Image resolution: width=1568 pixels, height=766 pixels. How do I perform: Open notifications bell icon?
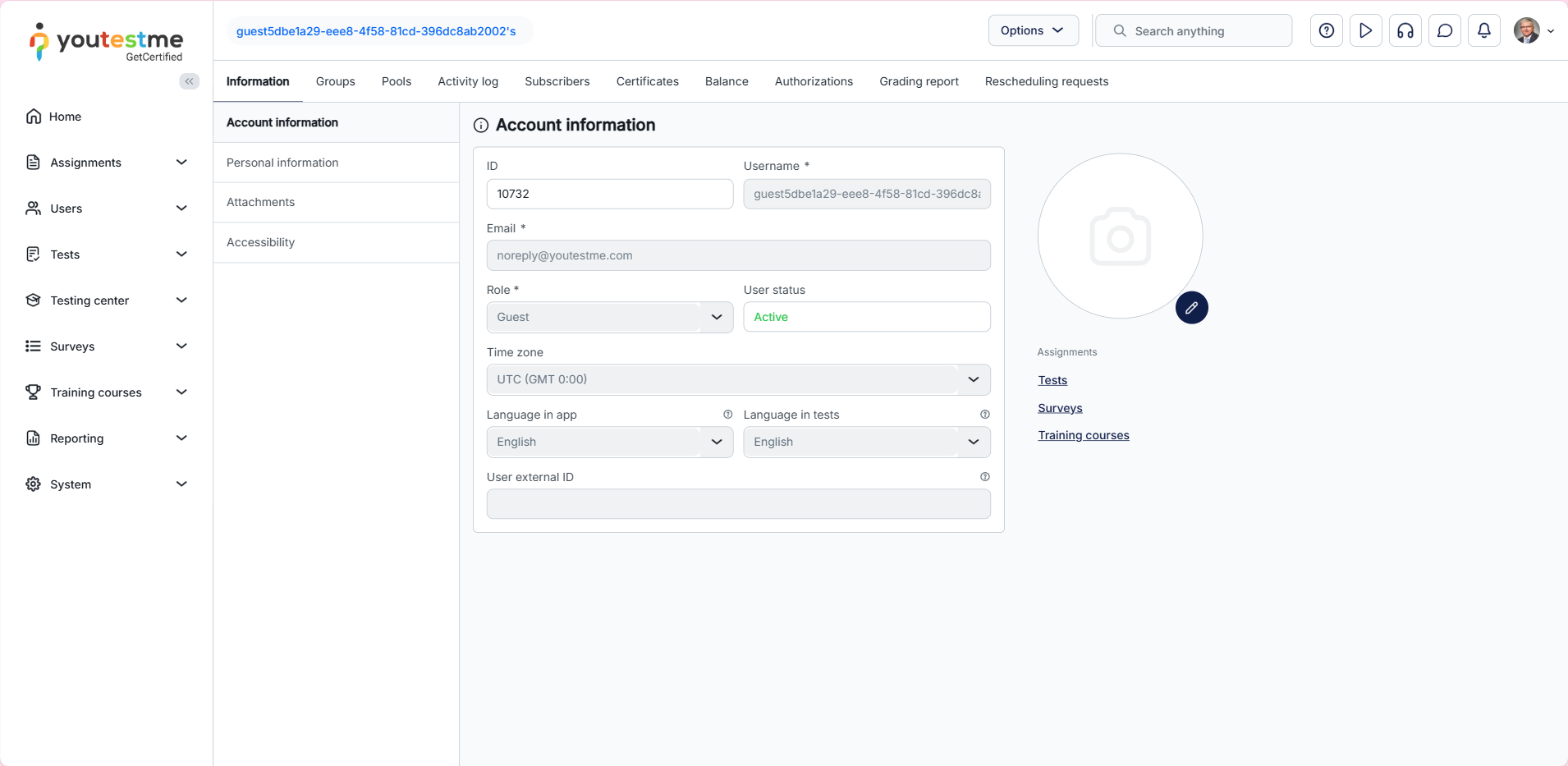click(x=1483, y=31)
